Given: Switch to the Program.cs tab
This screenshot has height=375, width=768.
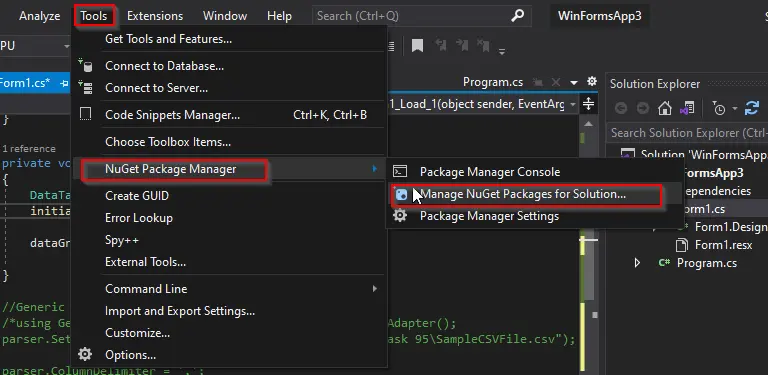Looking at the screenshot, I should [x=493, y=82].
